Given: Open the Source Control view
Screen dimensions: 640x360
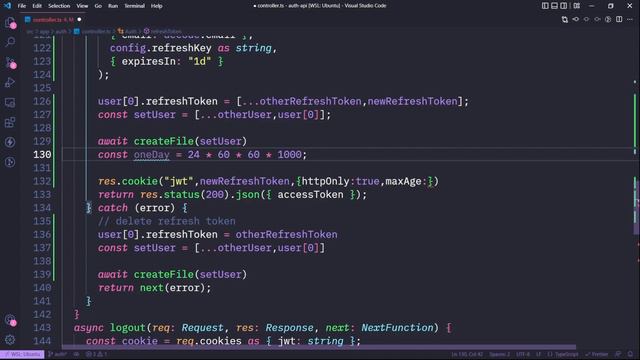Looking at the screenshot, I should pos(10,62).
